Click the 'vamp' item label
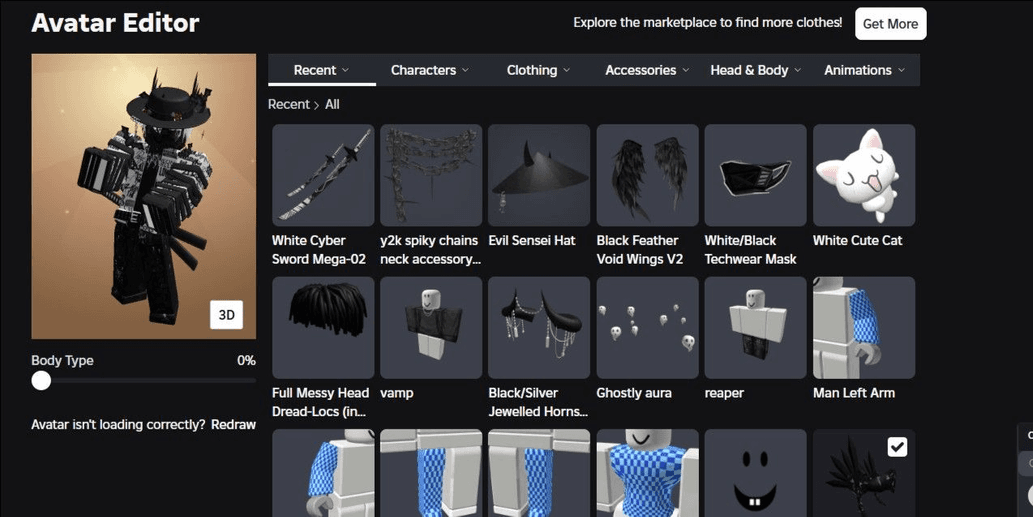The height and width of the screenshot is (517, 1033). (x=397, y=393)
